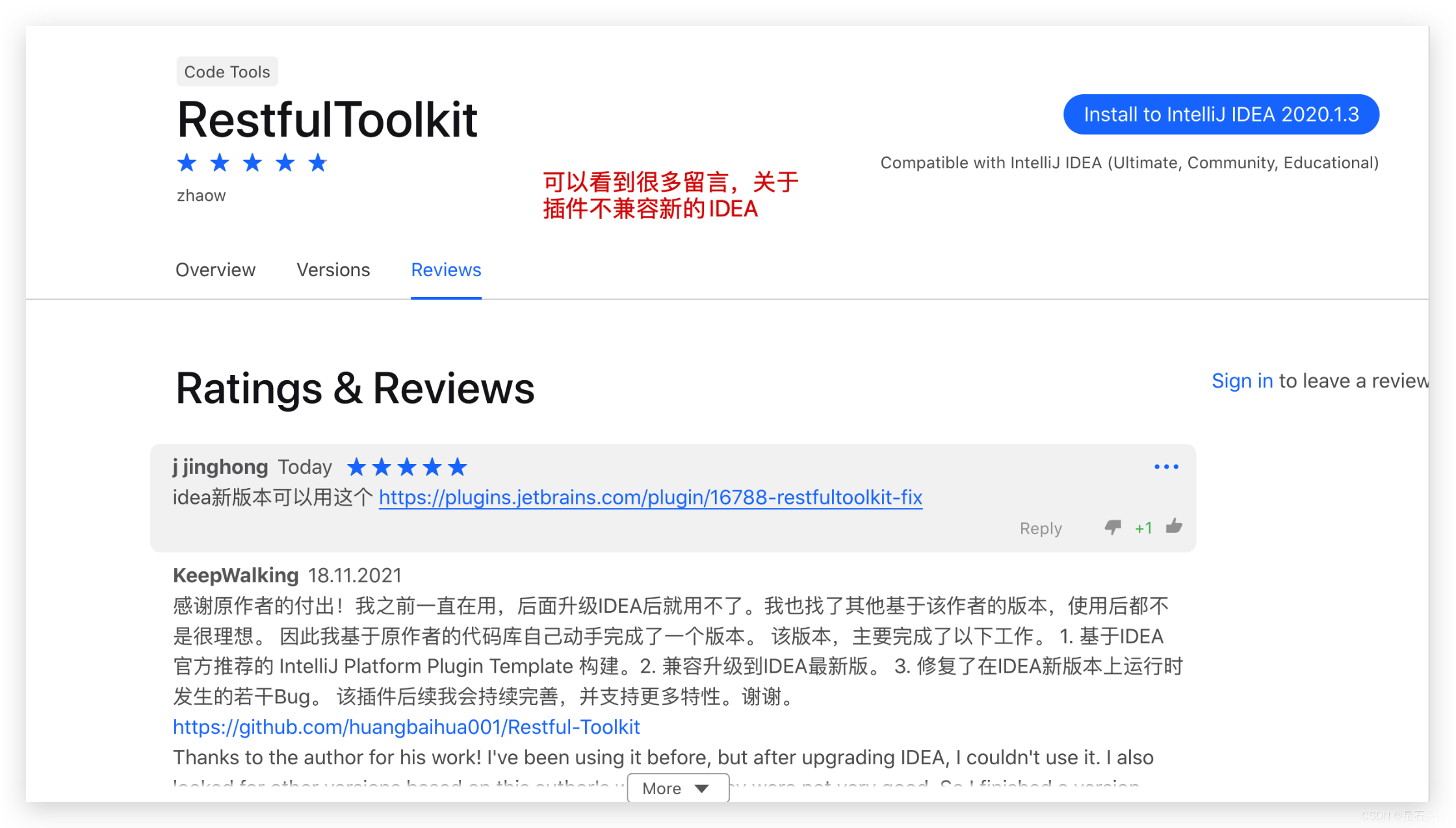This screenshot has width=1456, height=828.
Task: Open the huangbaihua001 GitHub Restful-Toolkit link
Action: (406, 727)
